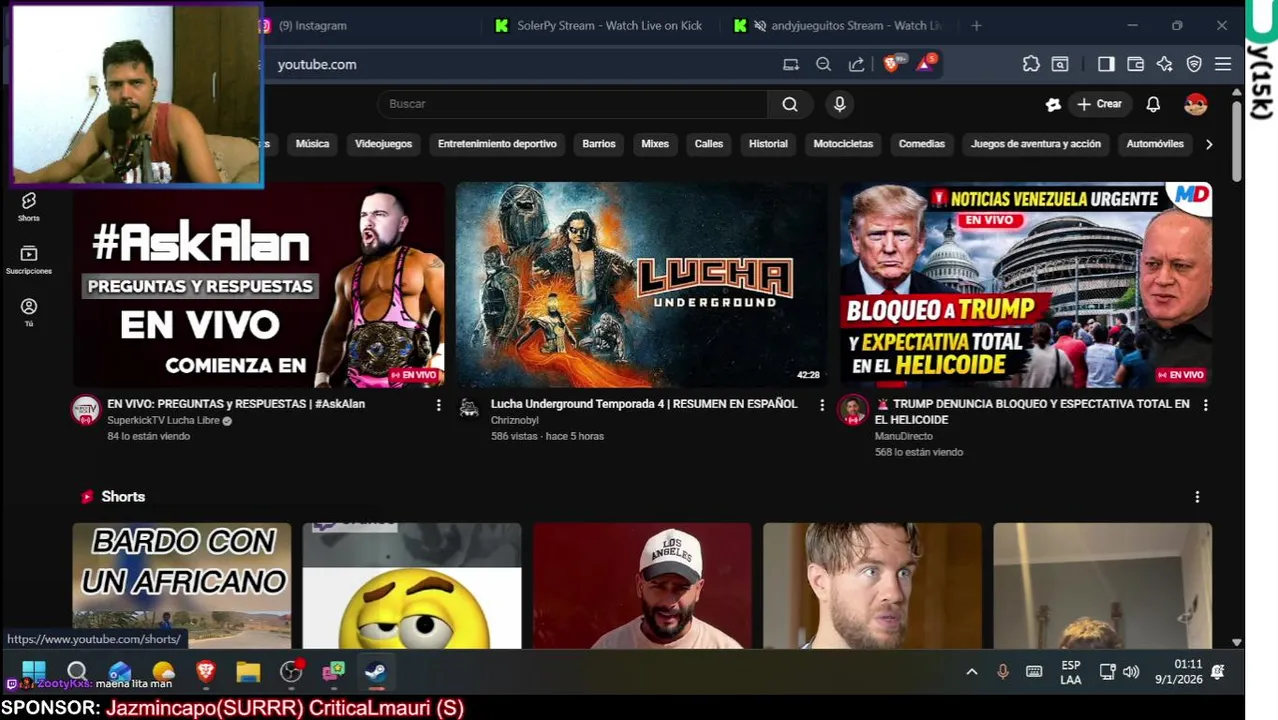Click the taskbar microphone tray icon
Viewport: 1278px width, 720px height.
tap(1003, 672)
